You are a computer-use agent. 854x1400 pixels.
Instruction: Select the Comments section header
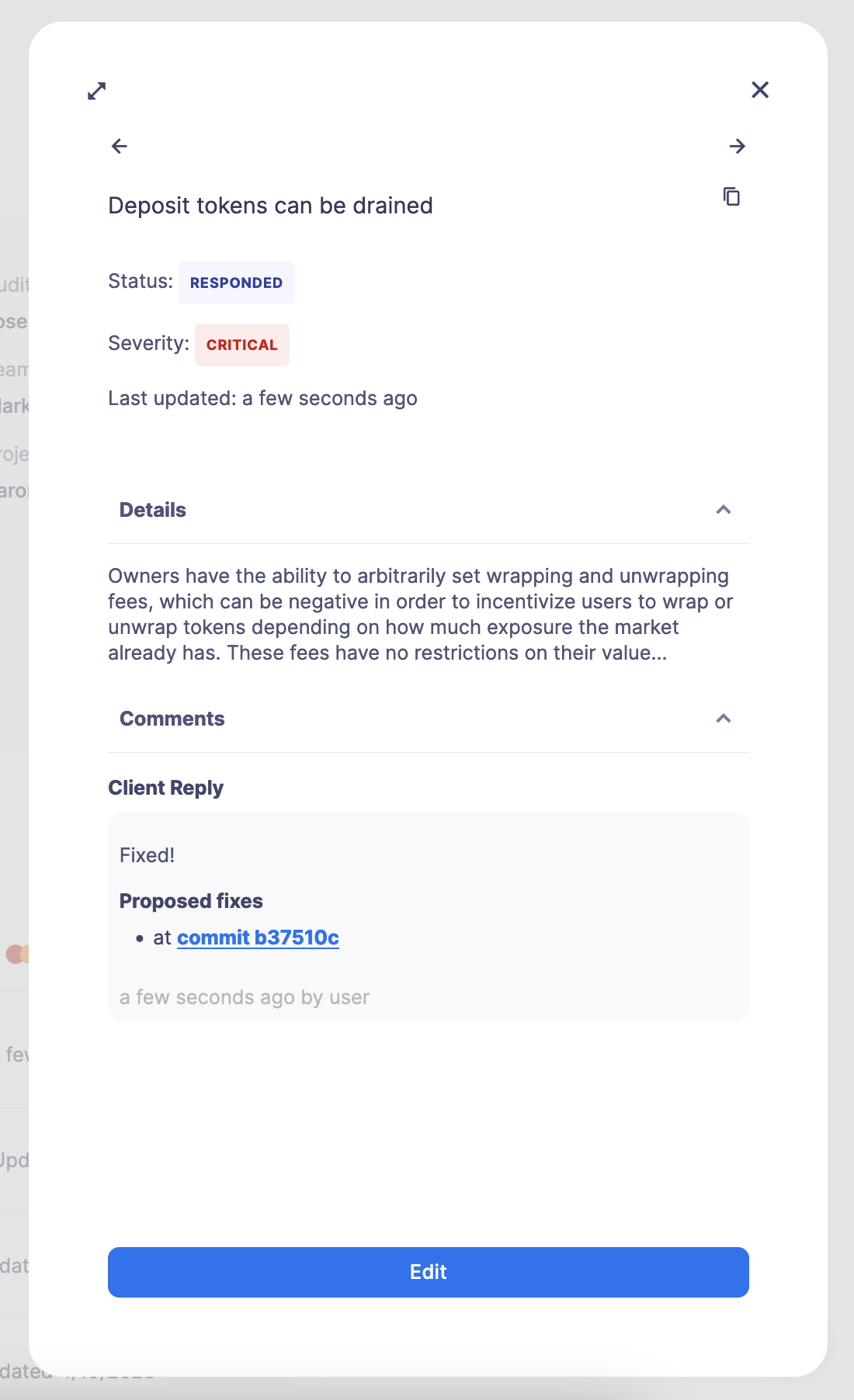pyautogui.click(x=172, y=719)
